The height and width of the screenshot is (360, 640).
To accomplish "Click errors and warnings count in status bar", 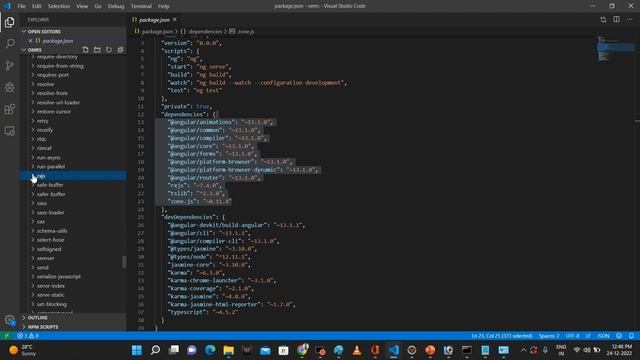I will [x=28, y=336].
